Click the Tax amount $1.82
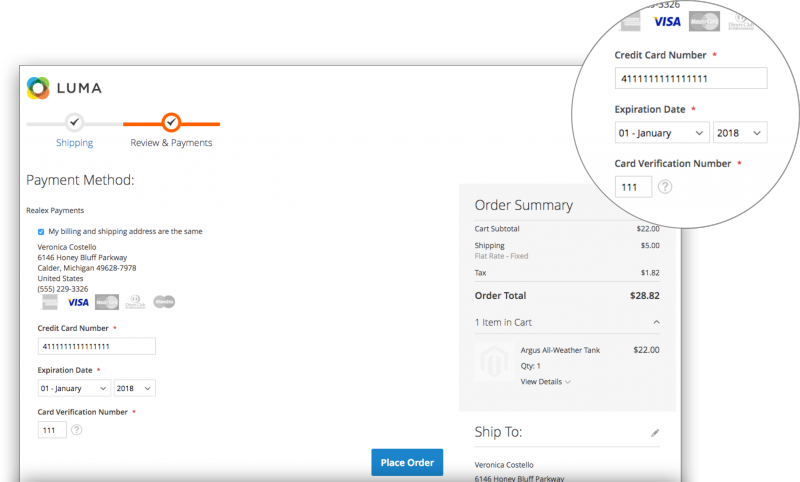 (x=650, y=273)
